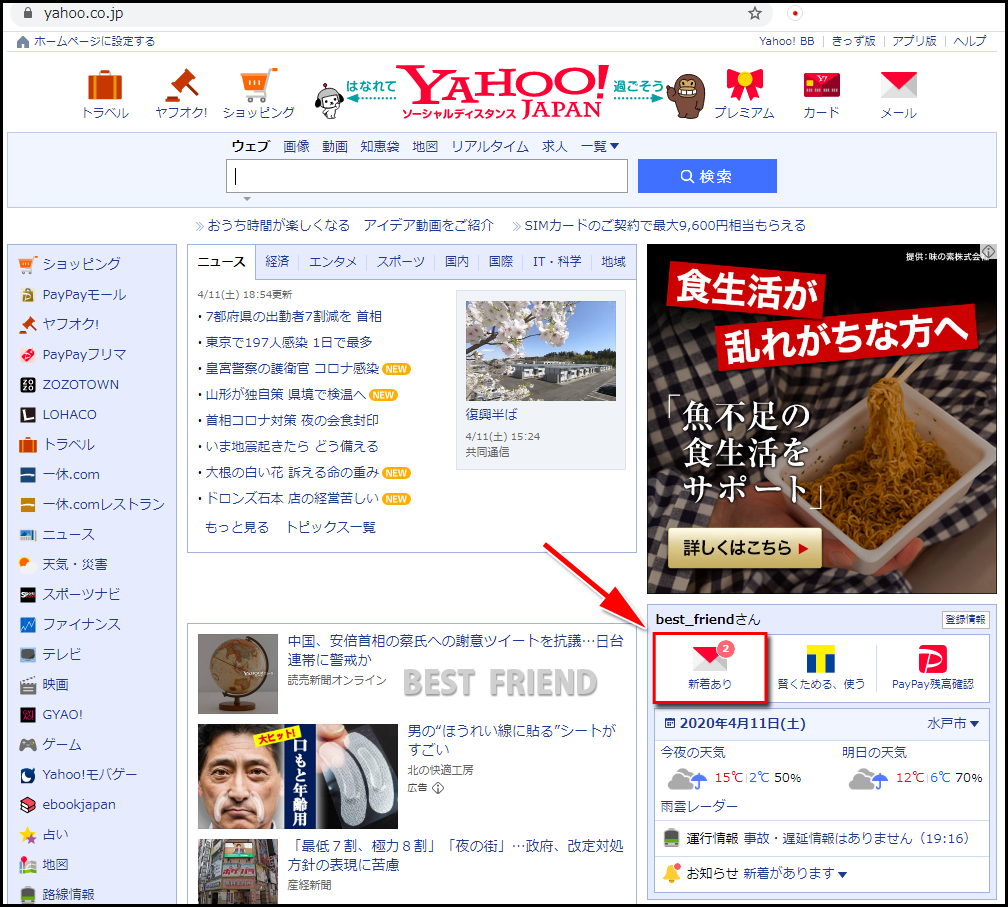Open 天気・災害 in the sidebar
Image resolution: width=1008 pixels, height=907 pixels.
(75, 564)
